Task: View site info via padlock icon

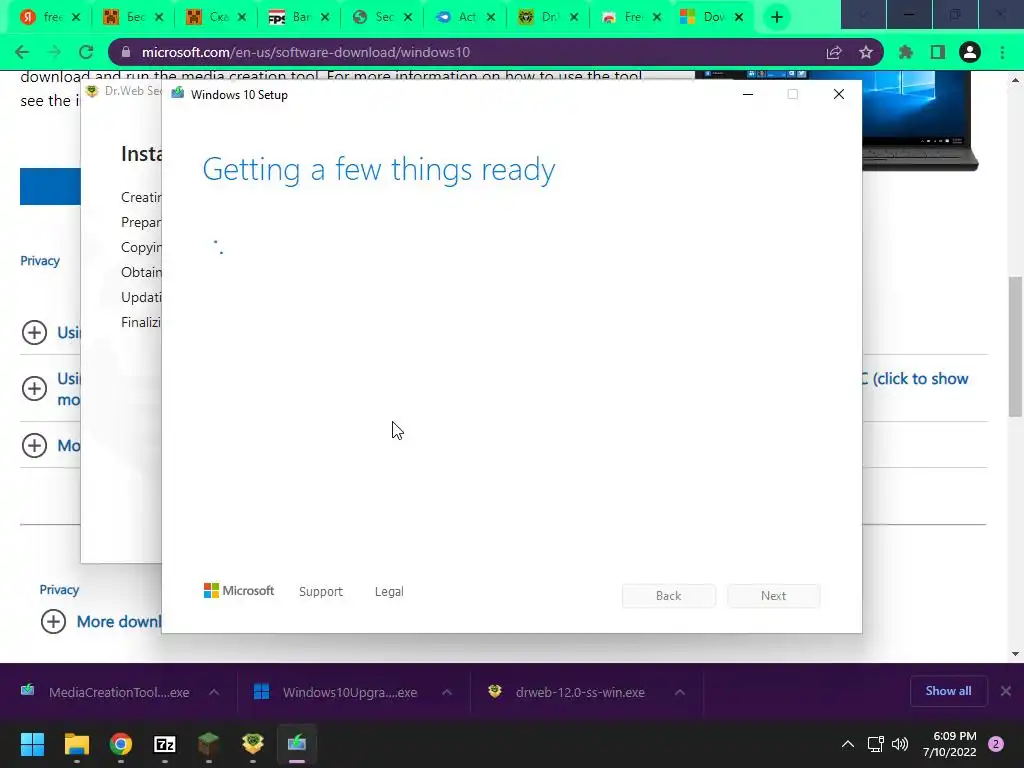Action: (x=126, y=52)
